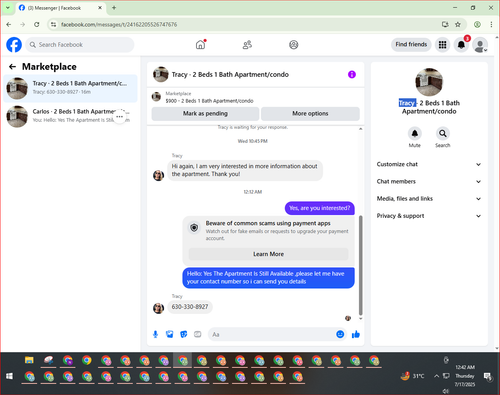Screen dimensions: 500x395
Task: Mute this conversation bell icon
Action: [415, 134]
